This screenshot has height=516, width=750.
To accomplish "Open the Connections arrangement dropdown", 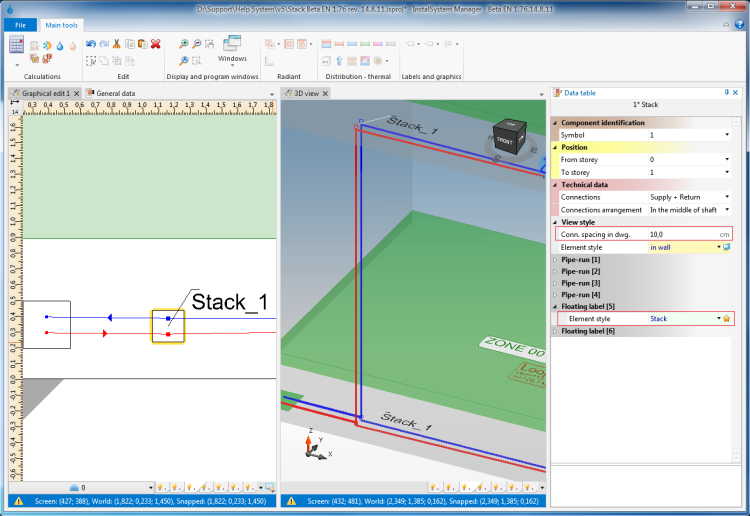I will point(727,209).
